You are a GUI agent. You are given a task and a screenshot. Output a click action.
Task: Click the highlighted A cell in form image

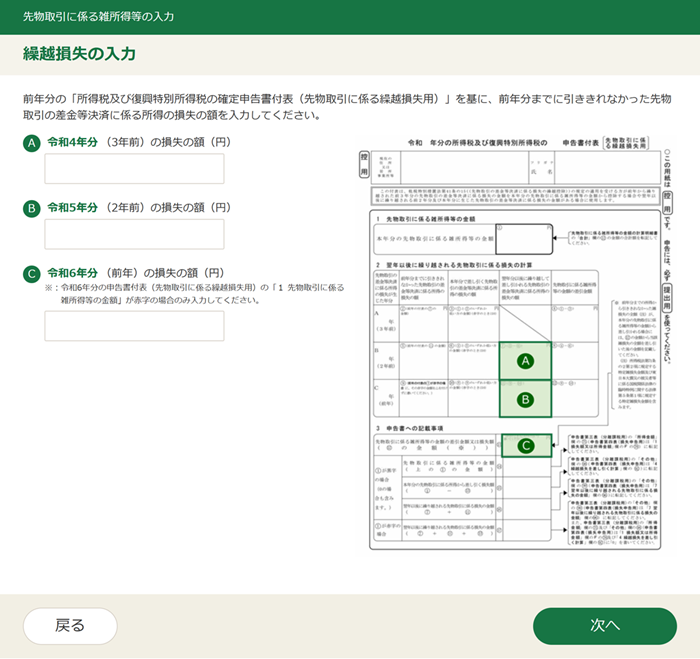point(525,361)
